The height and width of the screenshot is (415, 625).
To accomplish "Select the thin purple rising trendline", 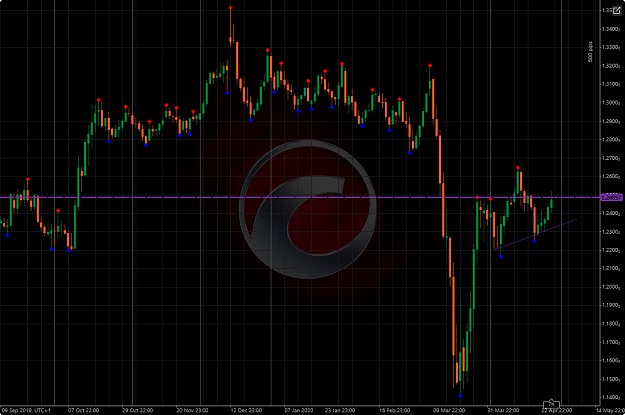I will (535, 234).
